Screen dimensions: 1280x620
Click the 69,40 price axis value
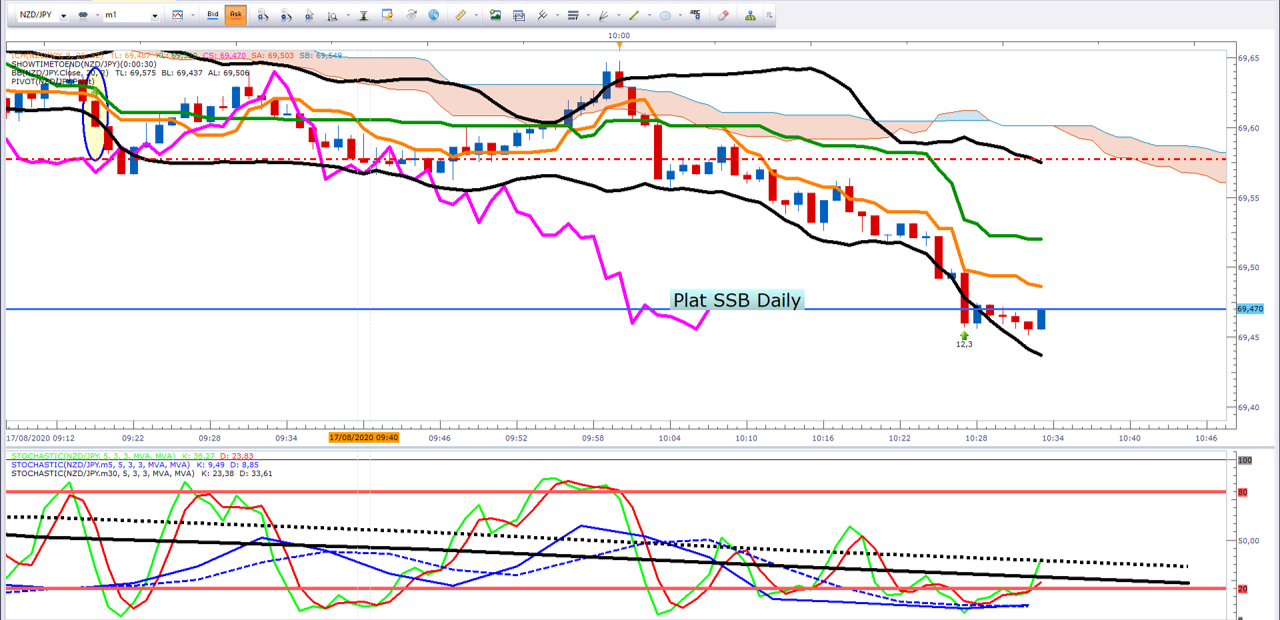pyautogui.click(x=1249, y=408)
